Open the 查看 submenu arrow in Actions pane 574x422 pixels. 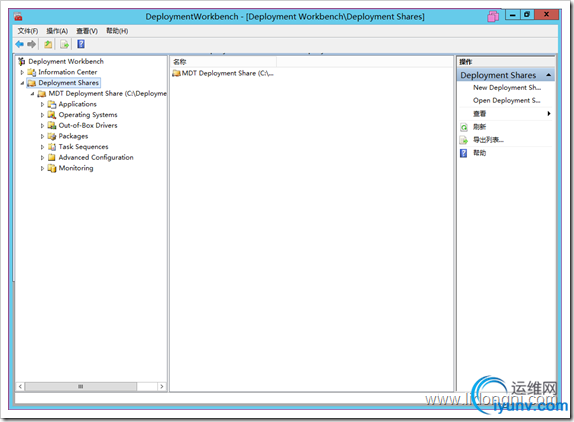tap(549, 113)
